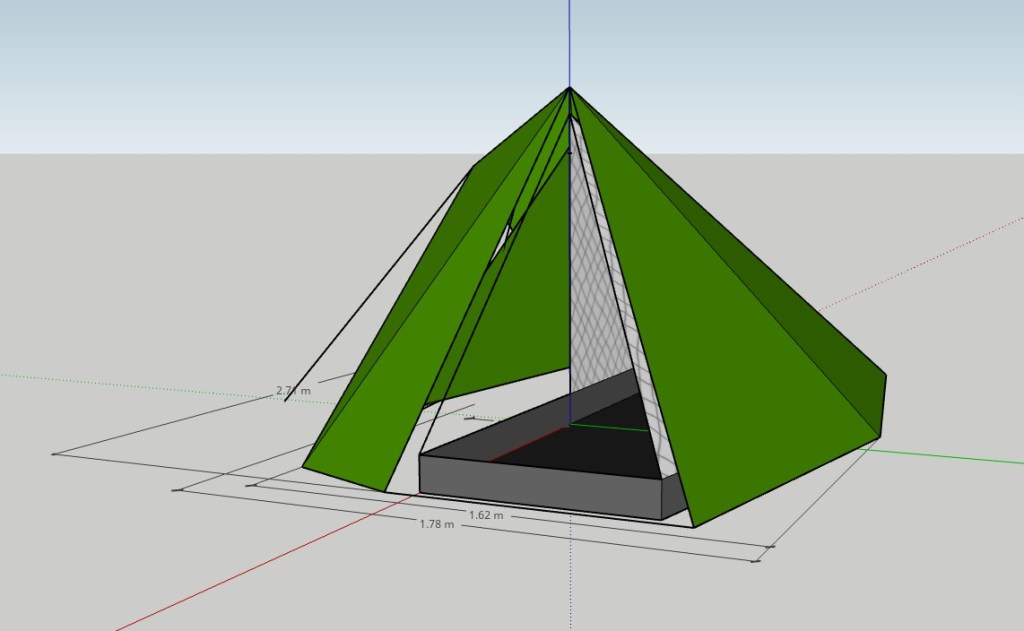Screen dimensions: 1024x631
Task: Click the black guy line left of tent
Action: (380, 280)
